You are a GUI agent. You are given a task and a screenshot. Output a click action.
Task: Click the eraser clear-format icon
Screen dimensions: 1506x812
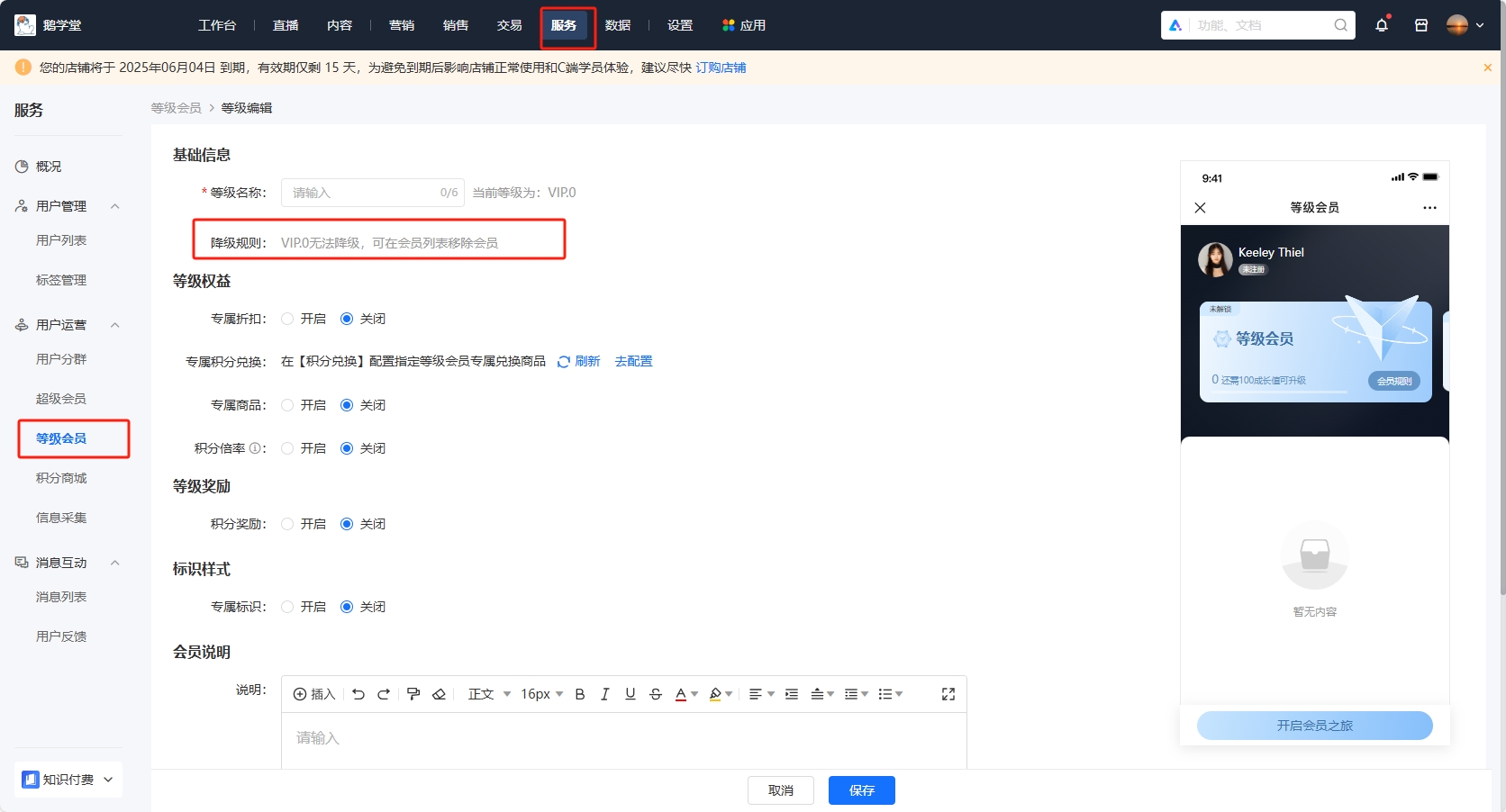tap(439, 694)
